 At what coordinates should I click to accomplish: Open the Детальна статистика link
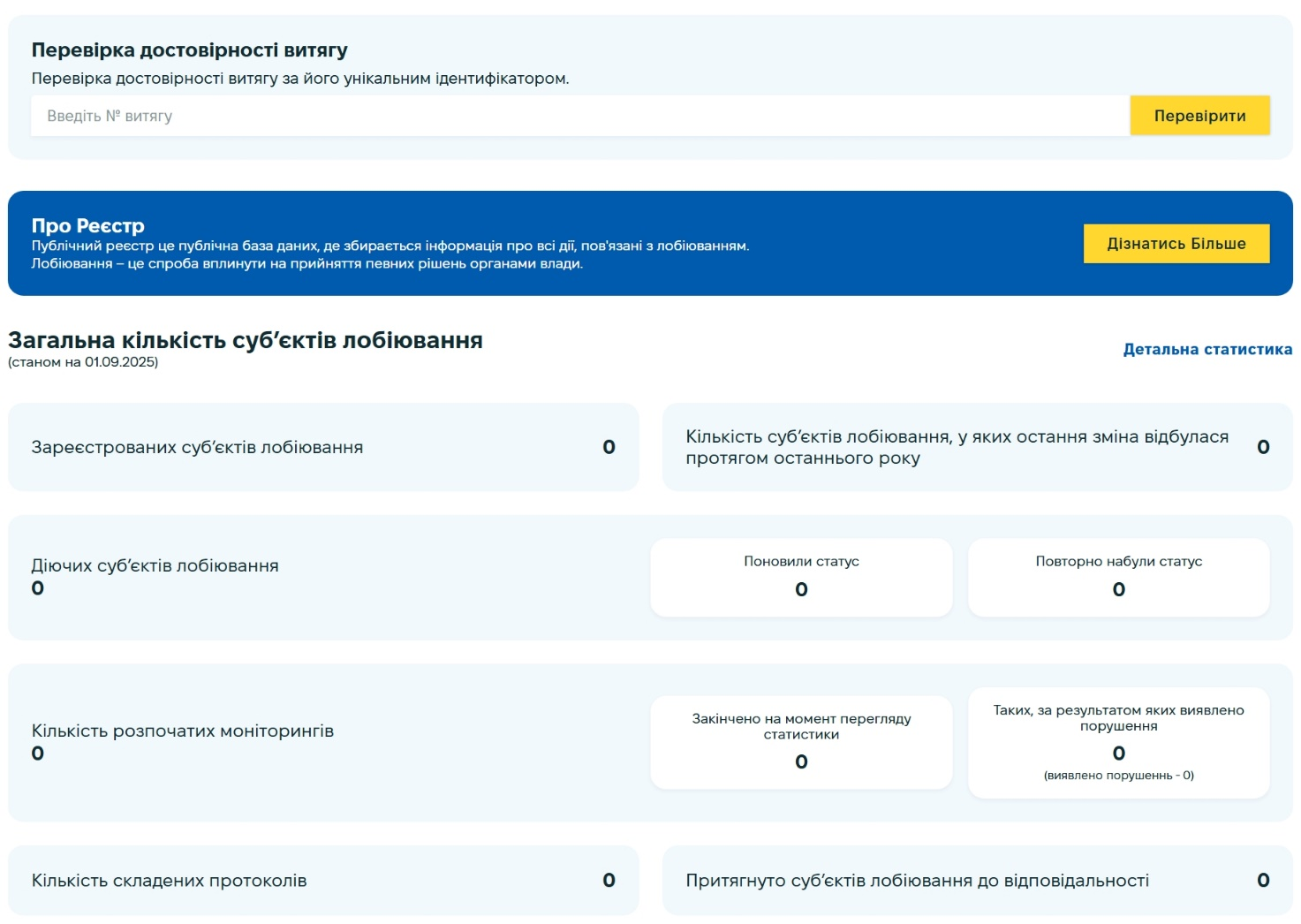point(1206,350)
